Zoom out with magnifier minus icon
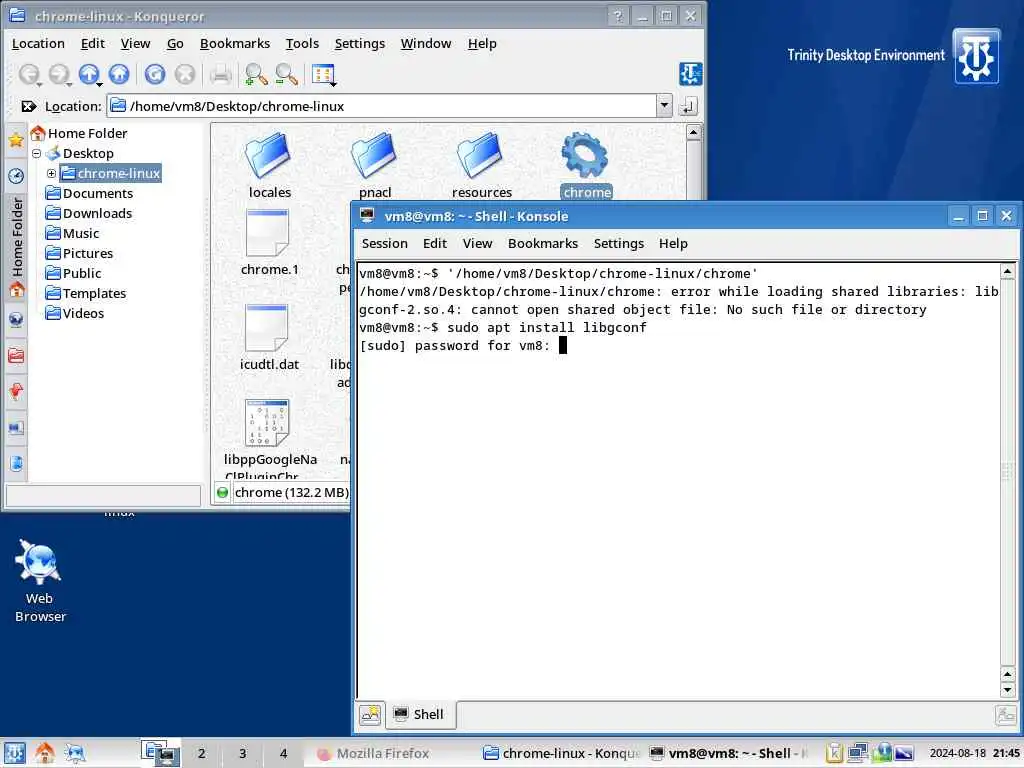Screen dimensions: 1024x768 [287, 74]
